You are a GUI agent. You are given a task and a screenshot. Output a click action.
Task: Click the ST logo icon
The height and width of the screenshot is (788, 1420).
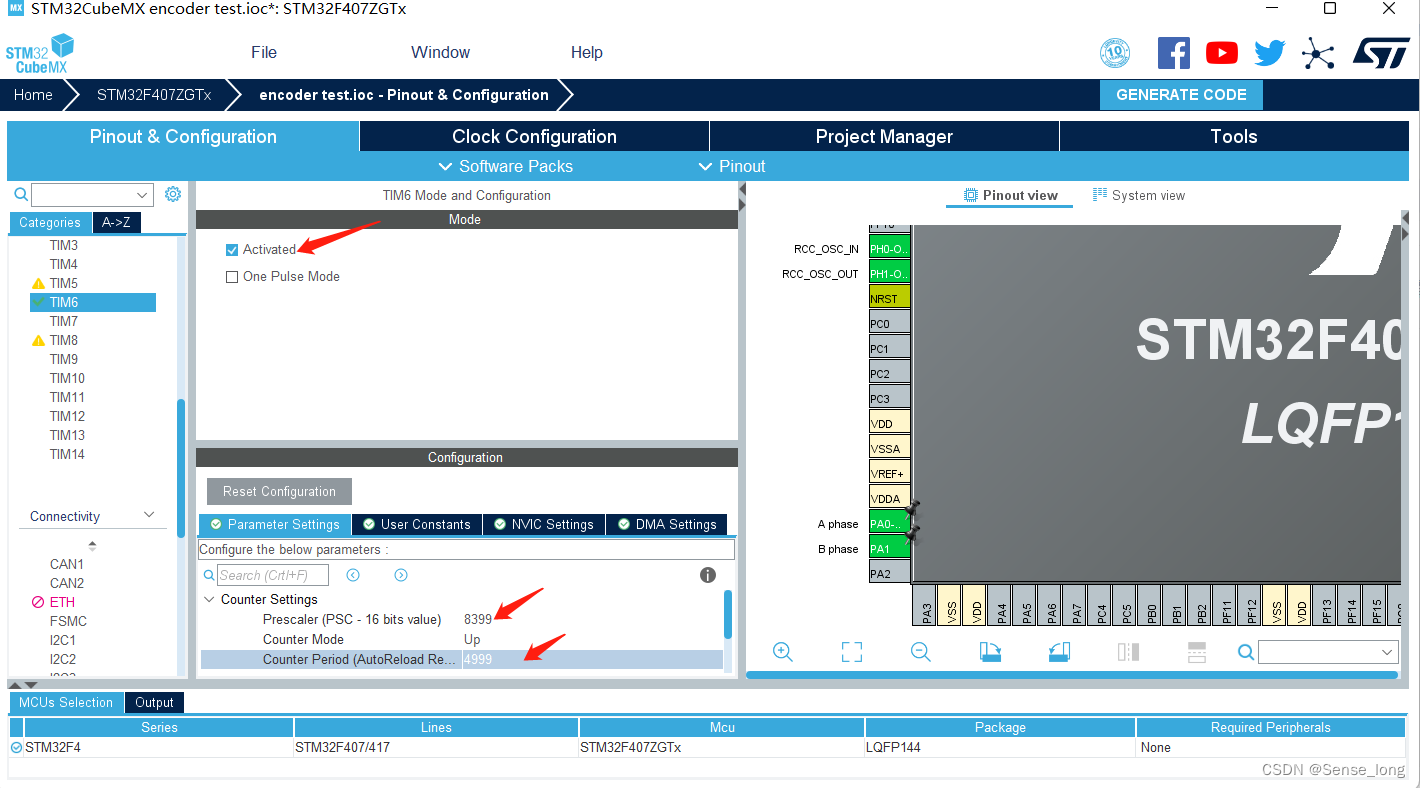coord(1381,53)
